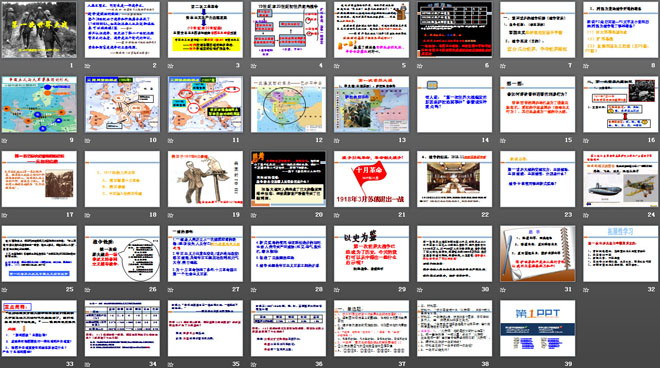Select the slide 8 thumbnail
Screen dimensions: 660x368
621,30
